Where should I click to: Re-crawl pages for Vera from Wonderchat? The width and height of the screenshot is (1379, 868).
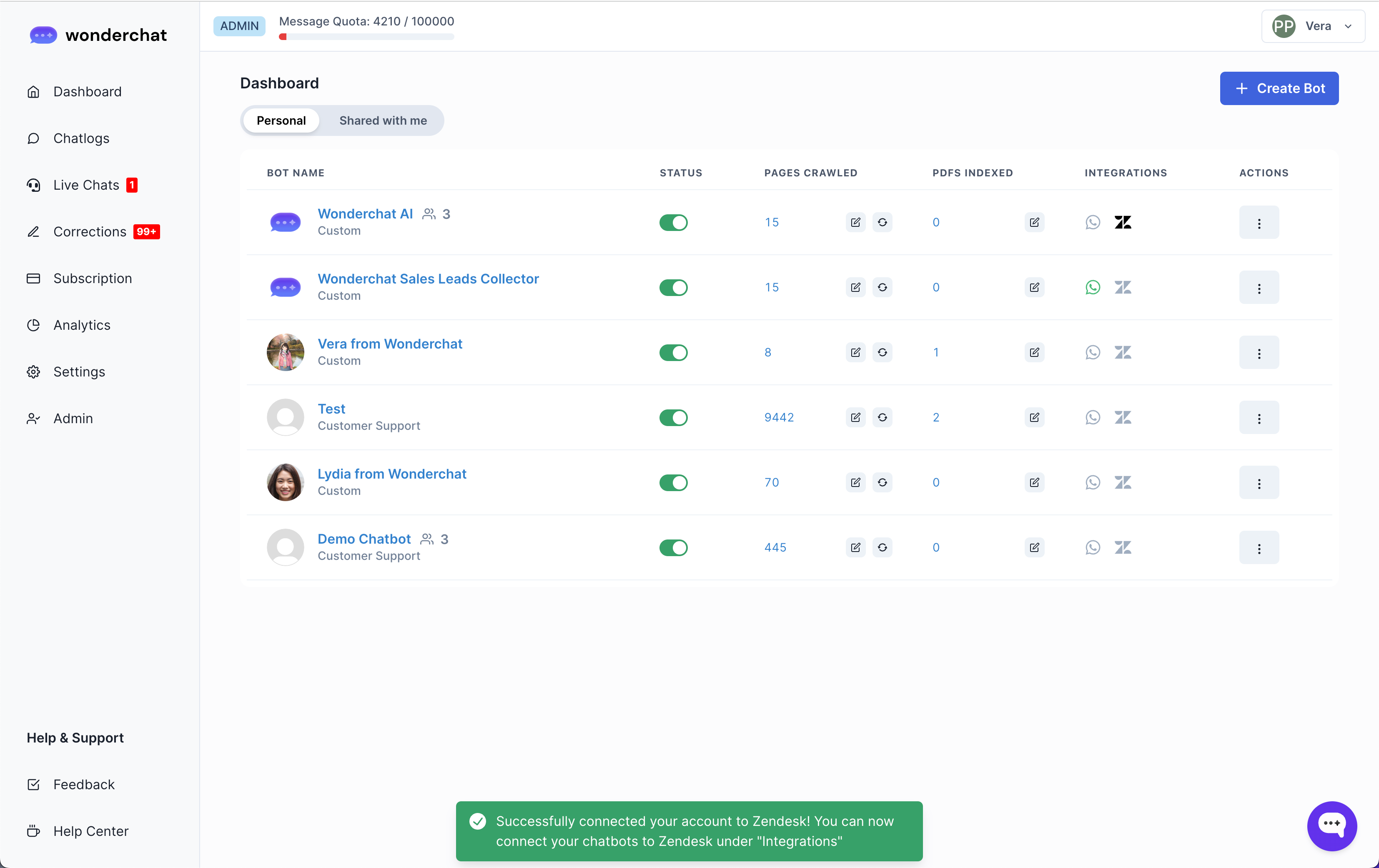click(x=882, y=353)
